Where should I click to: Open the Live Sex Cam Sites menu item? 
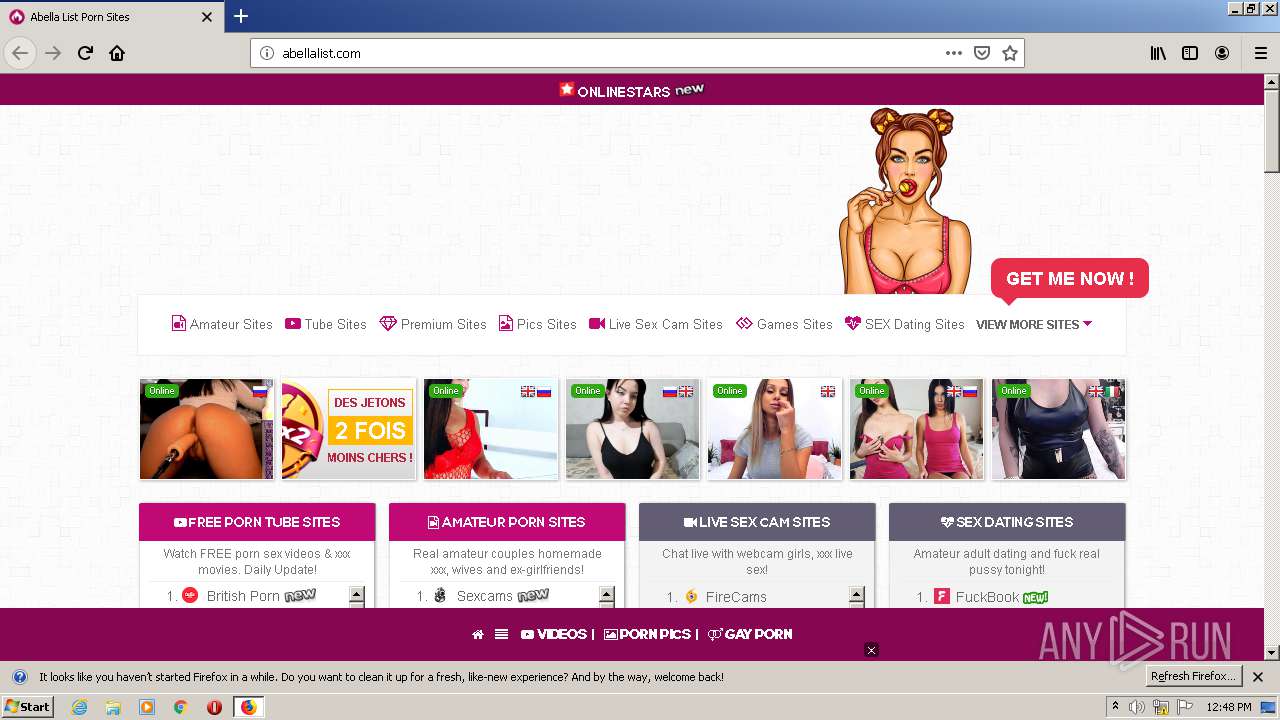click(656, 324)
